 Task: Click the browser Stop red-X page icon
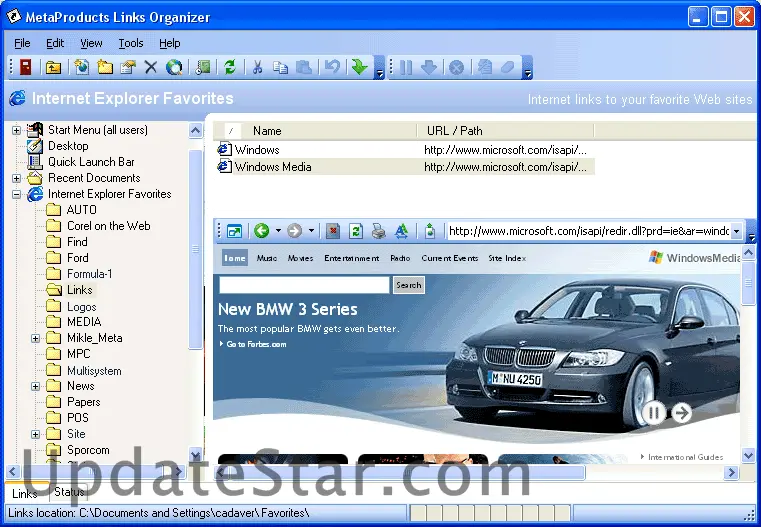coord(333,231)
